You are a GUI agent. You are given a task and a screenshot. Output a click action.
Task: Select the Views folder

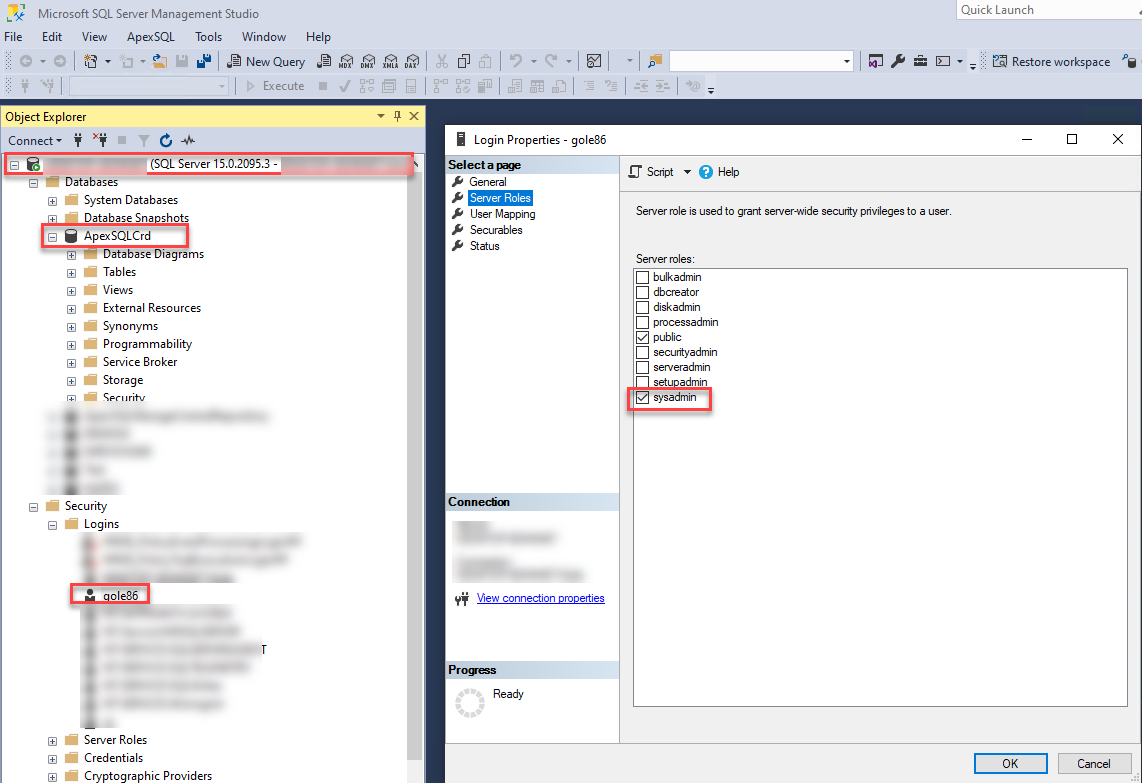(117, 290)
